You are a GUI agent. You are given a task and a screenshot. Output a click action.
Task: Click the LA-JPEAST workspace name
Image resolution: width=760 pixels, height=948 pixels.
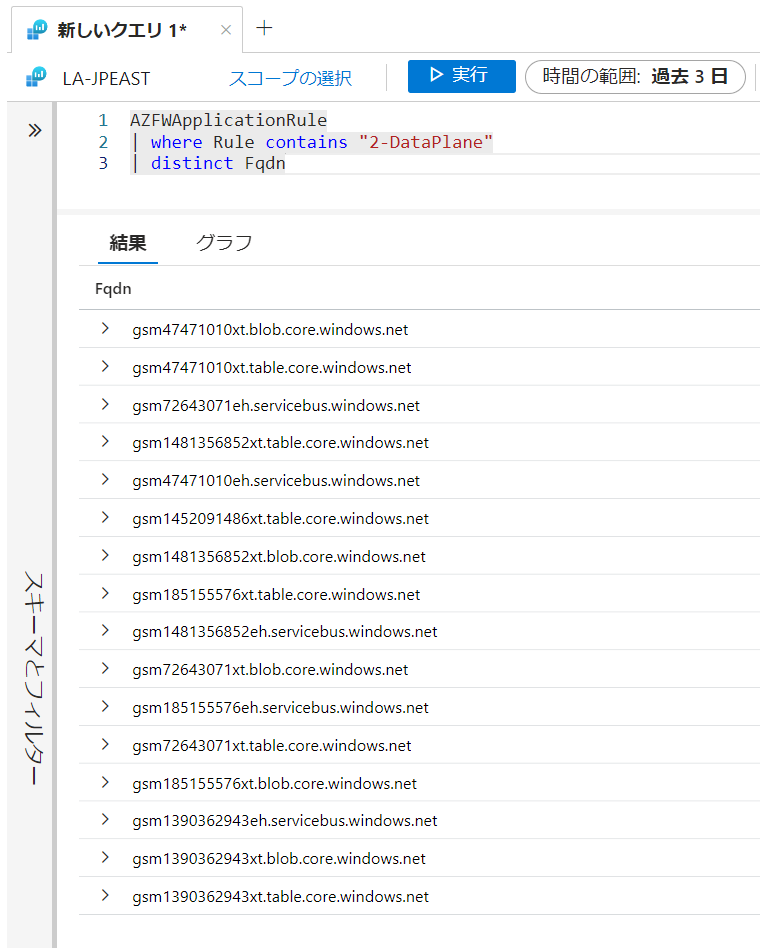[x=106, y=79]
